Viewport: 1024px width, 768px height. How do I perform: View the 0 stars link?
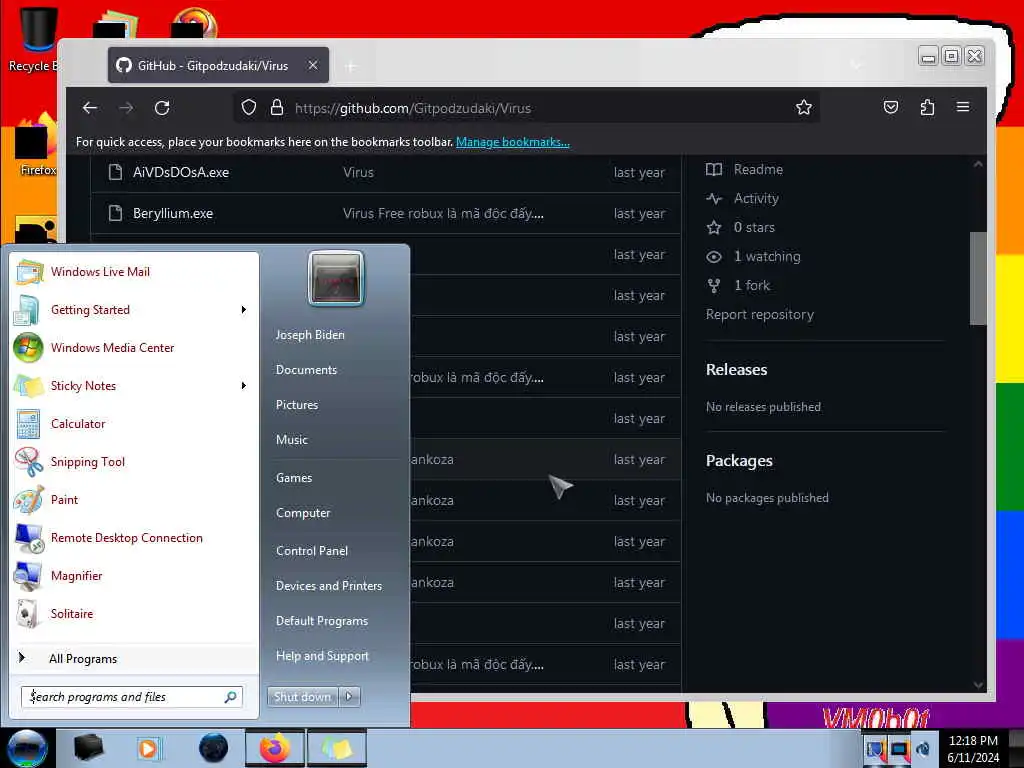754,227
